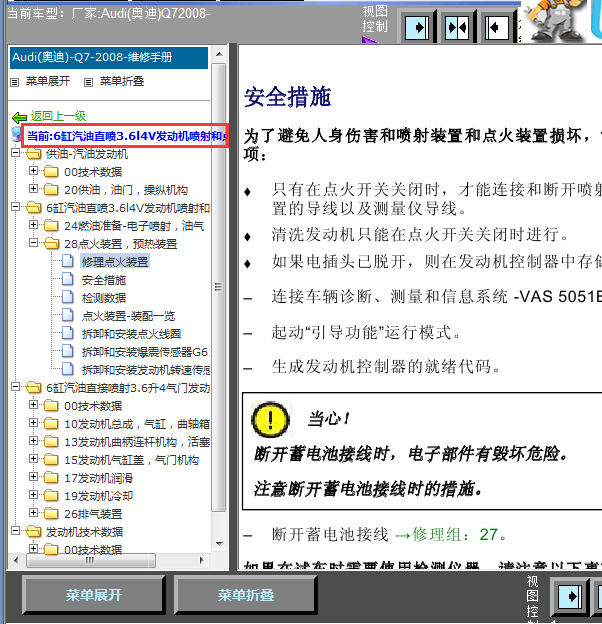
Task: Click the 19发动机冷却 folder label
Action: pyautogui.click(x=98, y=496)
